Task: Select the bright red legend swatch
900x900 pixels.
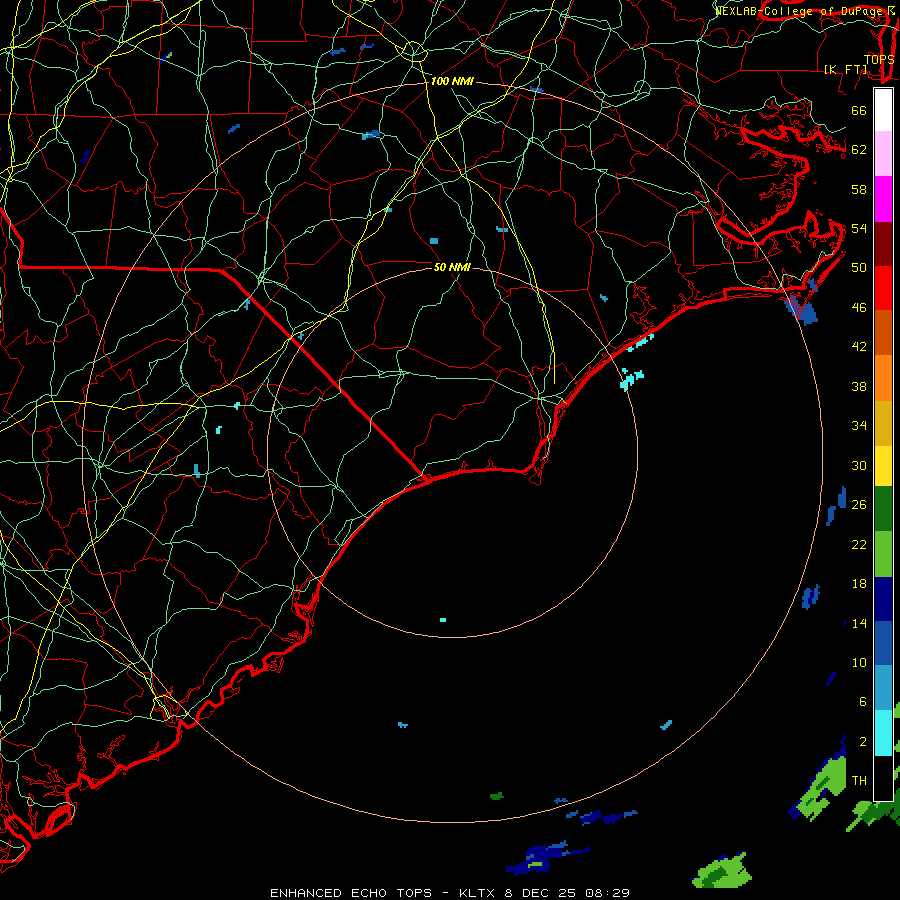Action: pyautogui.click(x=883, y=288)
